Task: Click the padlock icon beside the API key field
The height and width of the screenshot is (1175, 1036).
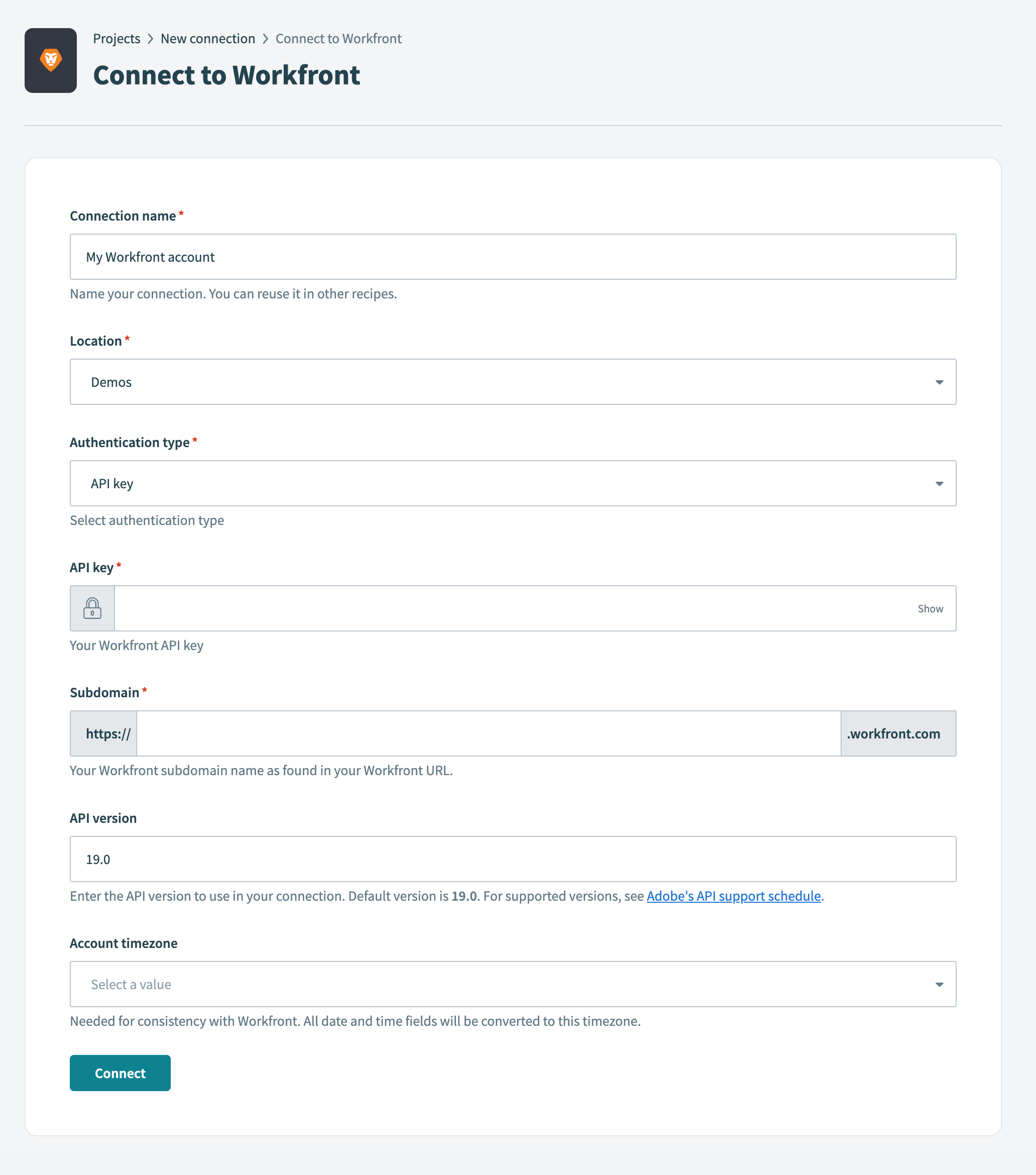Action: 92,608
